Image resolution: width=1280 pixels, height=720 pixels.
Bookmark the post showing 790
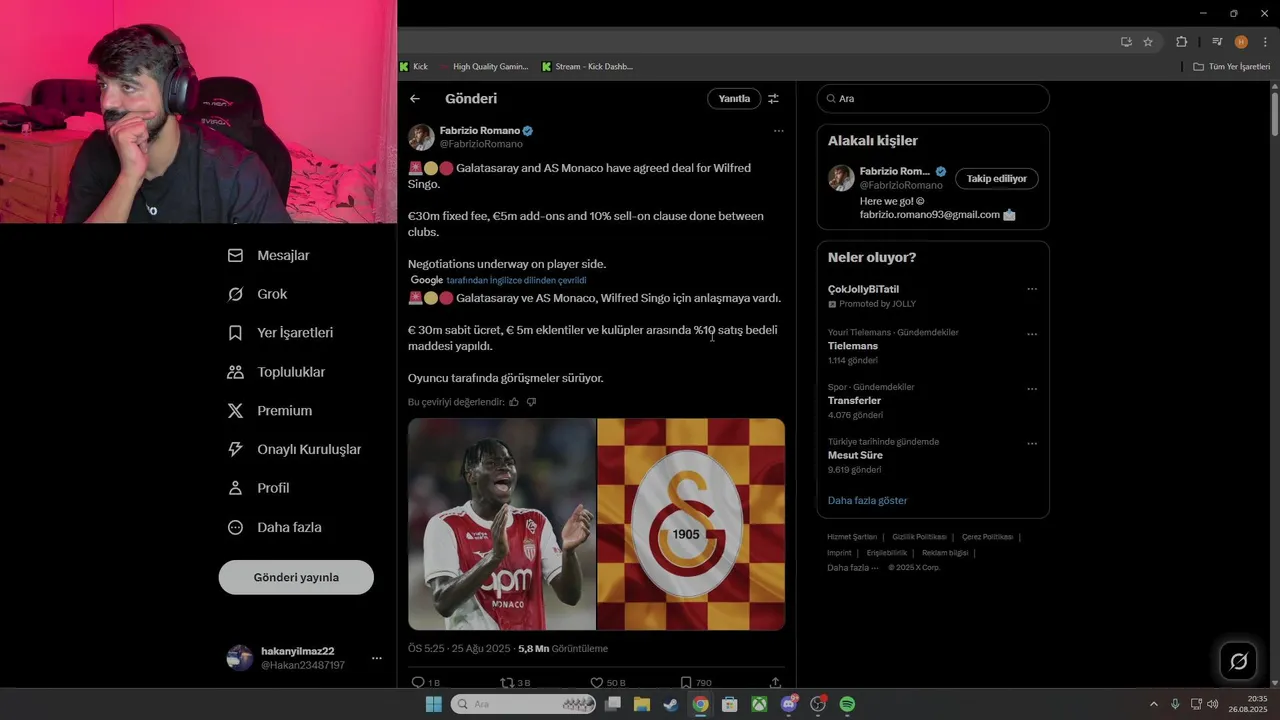696,682
